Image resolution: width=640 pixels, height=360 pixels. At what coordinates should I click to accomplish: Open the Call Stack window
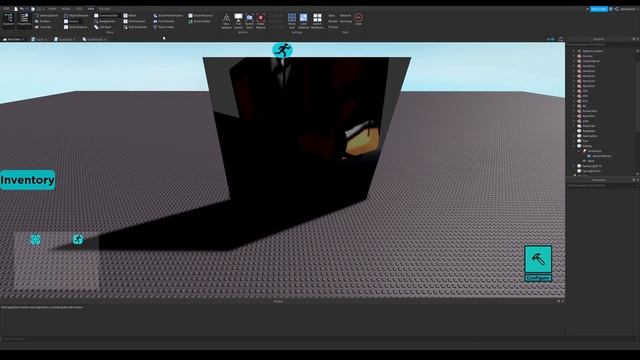coord(103,27)
